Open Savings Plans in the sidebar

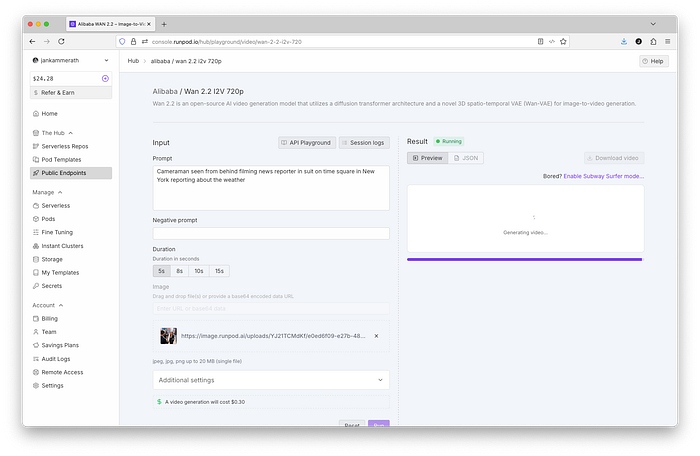(x=60, y=346)
